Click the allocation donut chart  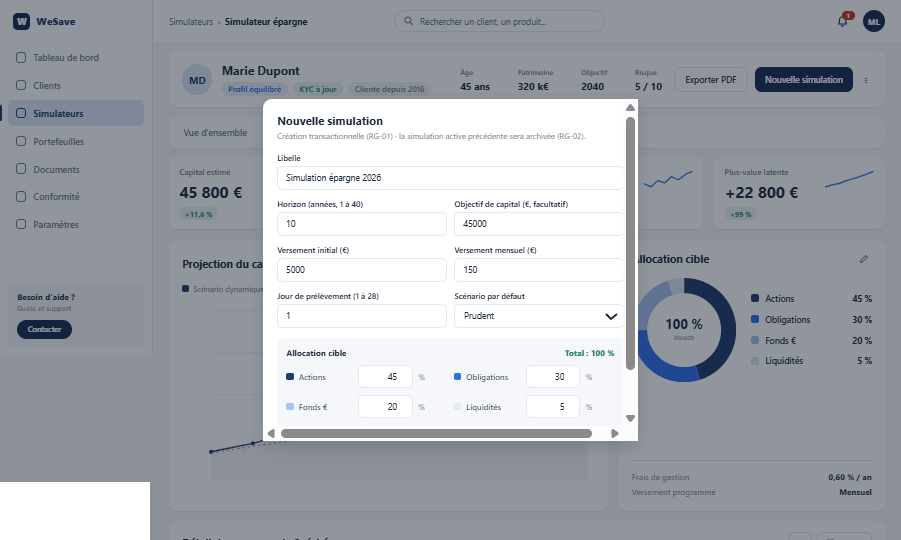tap(684, 330)
